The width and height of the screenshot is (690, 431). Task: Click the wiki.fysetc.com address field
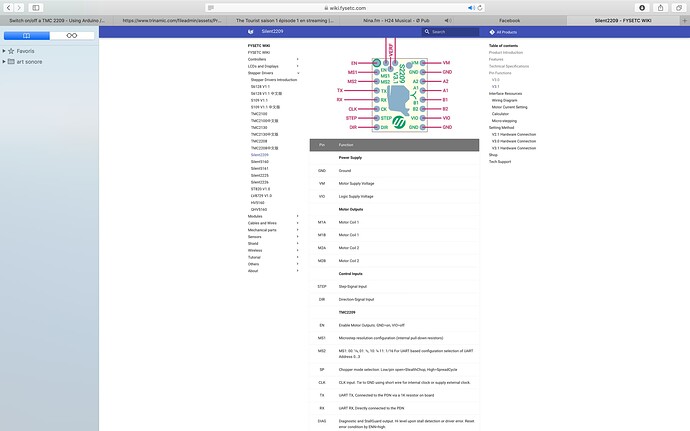(345, 7)
